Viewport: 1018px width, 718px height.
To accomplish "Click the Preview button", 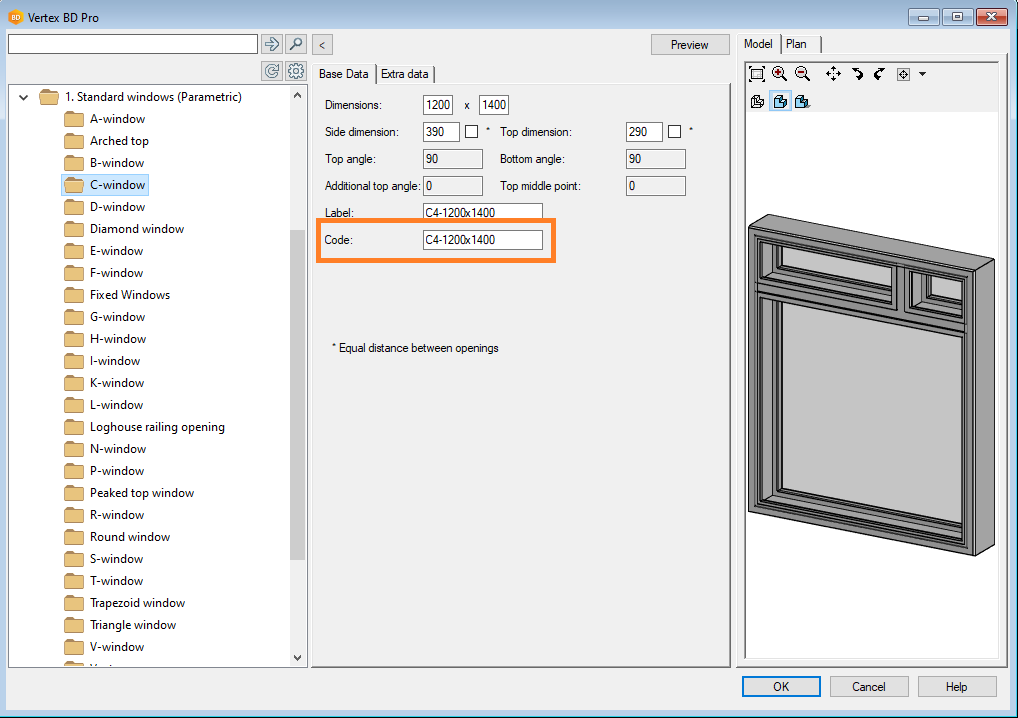I will tap(689, 44).
